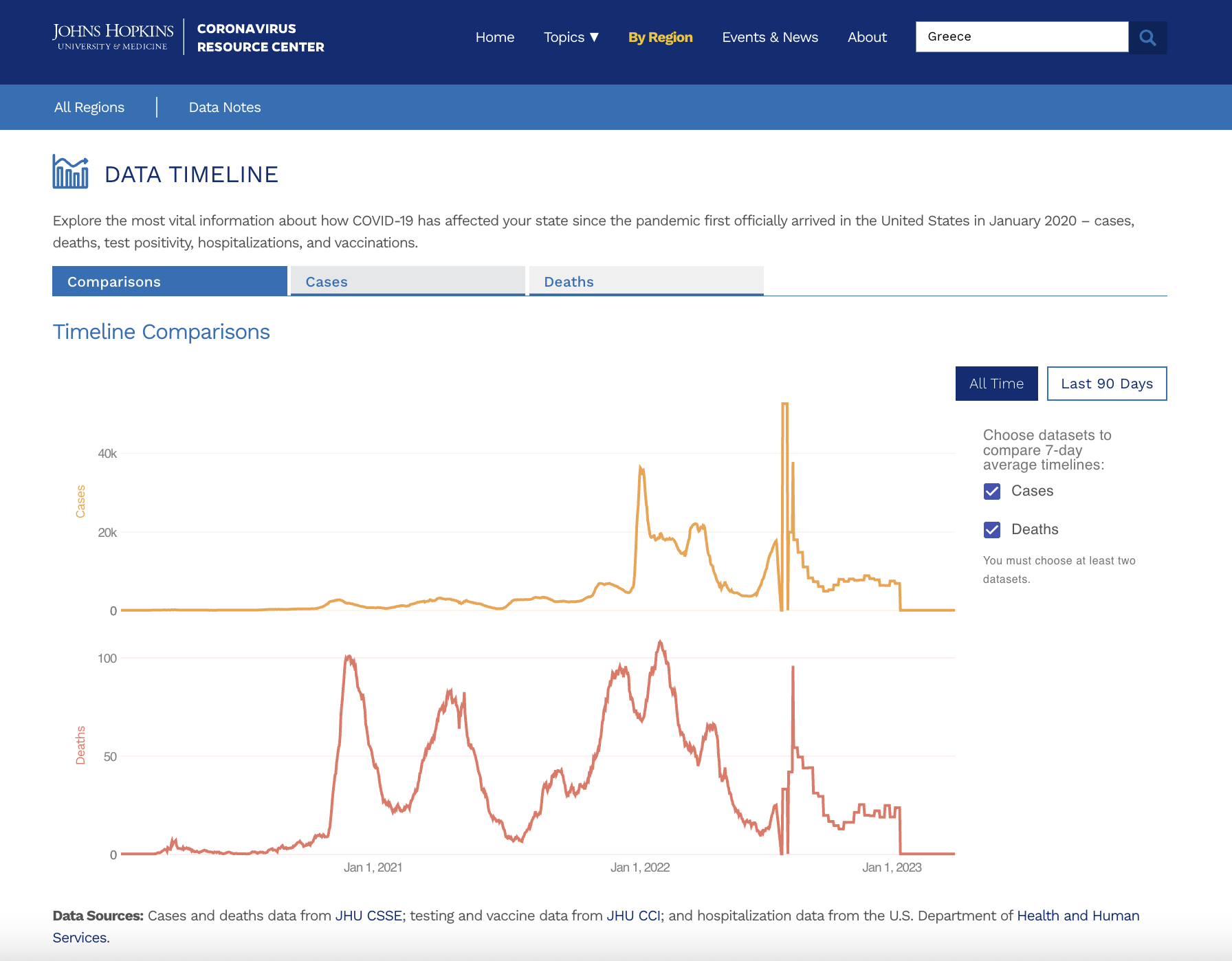Select the Comparisons tab
Image resolution: width=1232 pixels, height=961 pixels.
pyautogui.click(x=170, y=281)
